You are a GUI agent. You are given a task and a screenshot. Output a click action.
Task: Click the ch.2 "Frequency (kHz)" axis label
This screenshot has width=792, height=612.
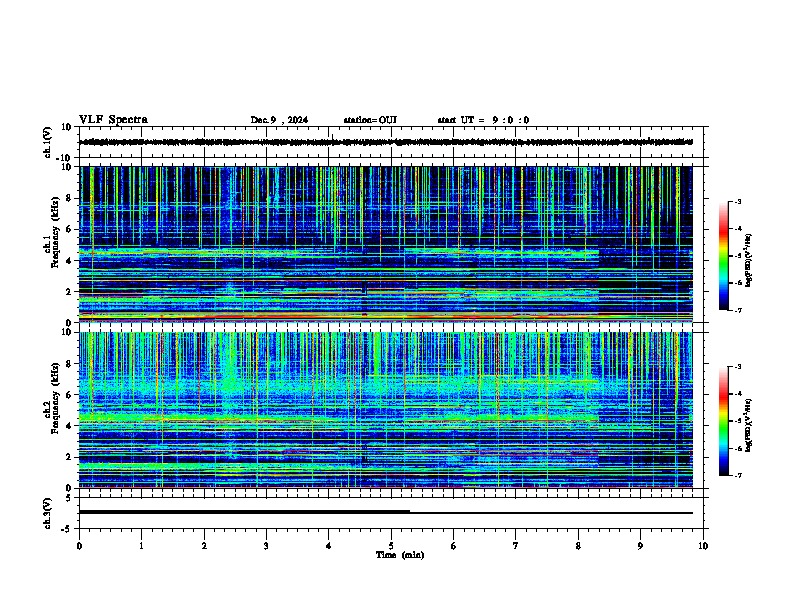55,398
